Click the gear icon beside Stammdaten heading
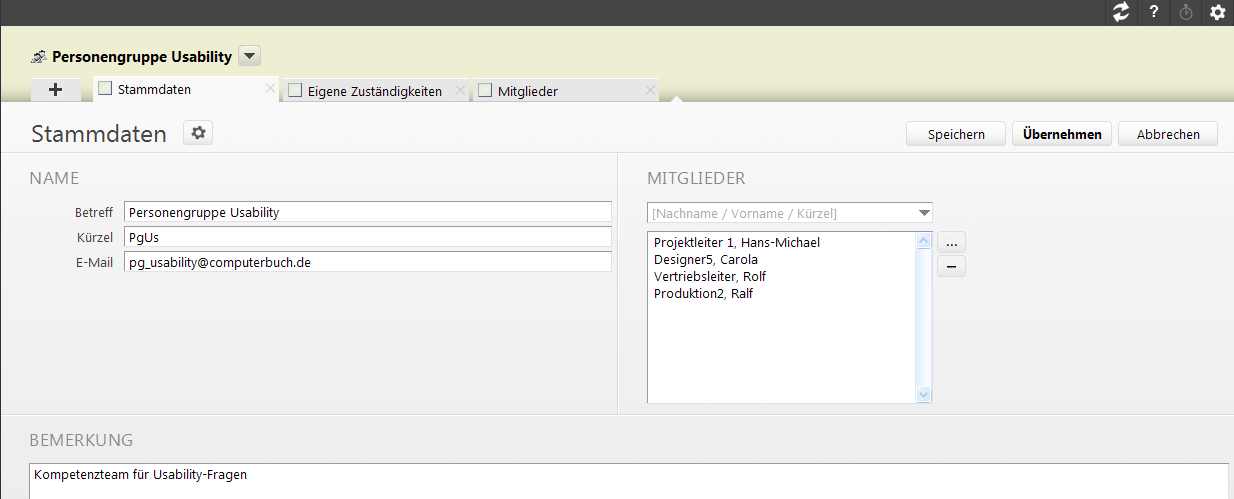 coord(198,133)
